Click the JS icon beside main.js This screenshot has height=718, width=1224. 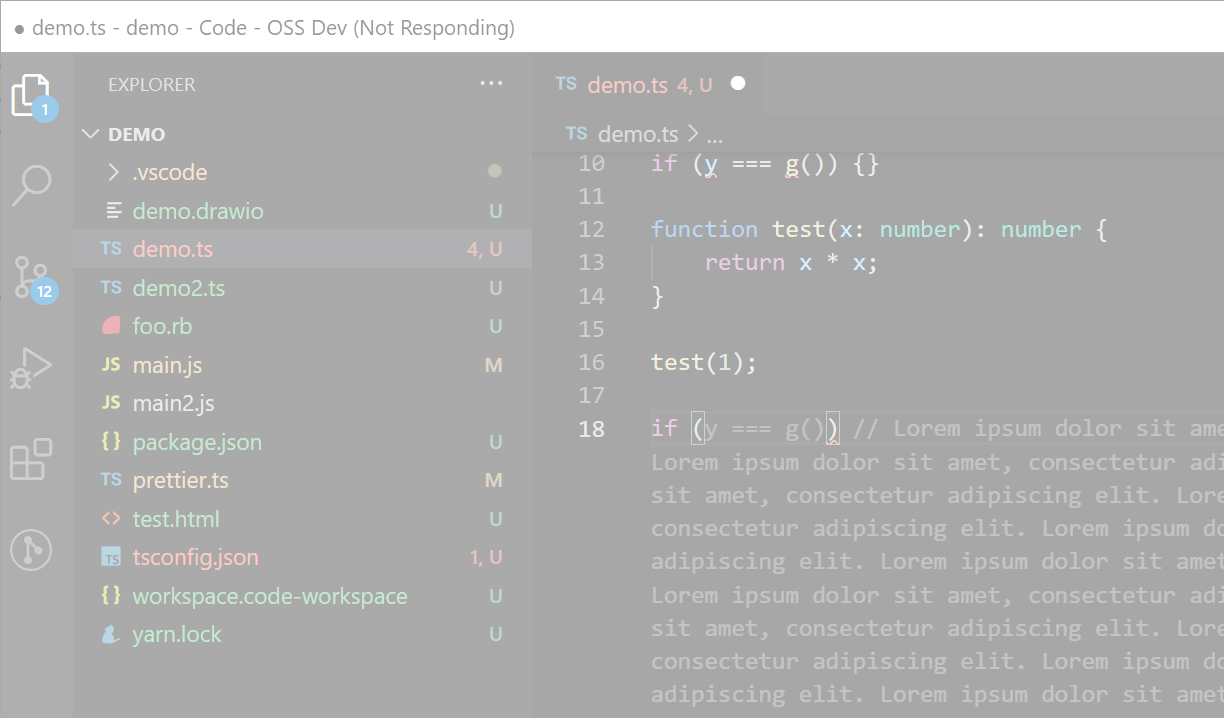[110, 364]
